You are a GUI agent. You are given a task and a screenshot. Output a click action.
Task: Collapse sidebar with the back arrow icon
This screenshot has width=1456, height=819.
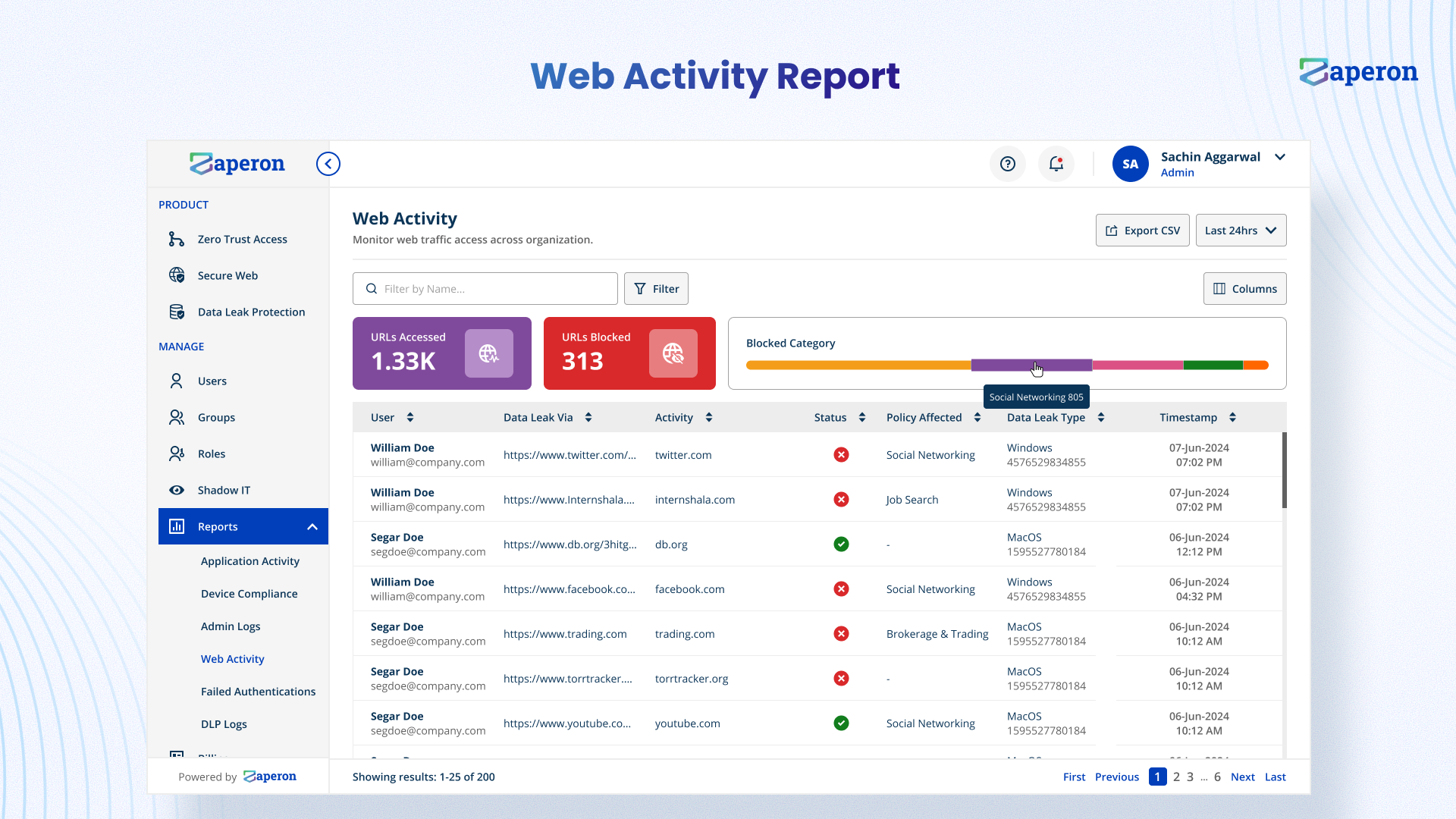point(328,164)
